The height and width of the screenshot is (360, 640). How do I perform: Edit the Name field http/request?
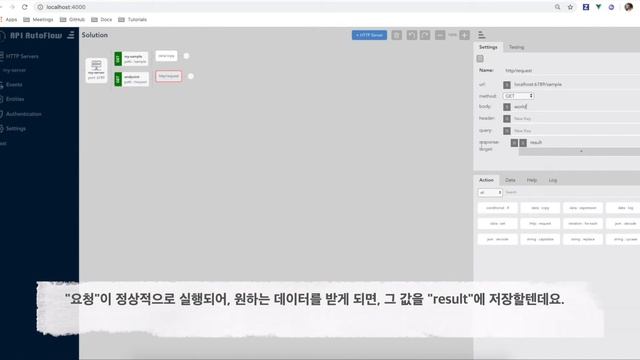[571, 71]
